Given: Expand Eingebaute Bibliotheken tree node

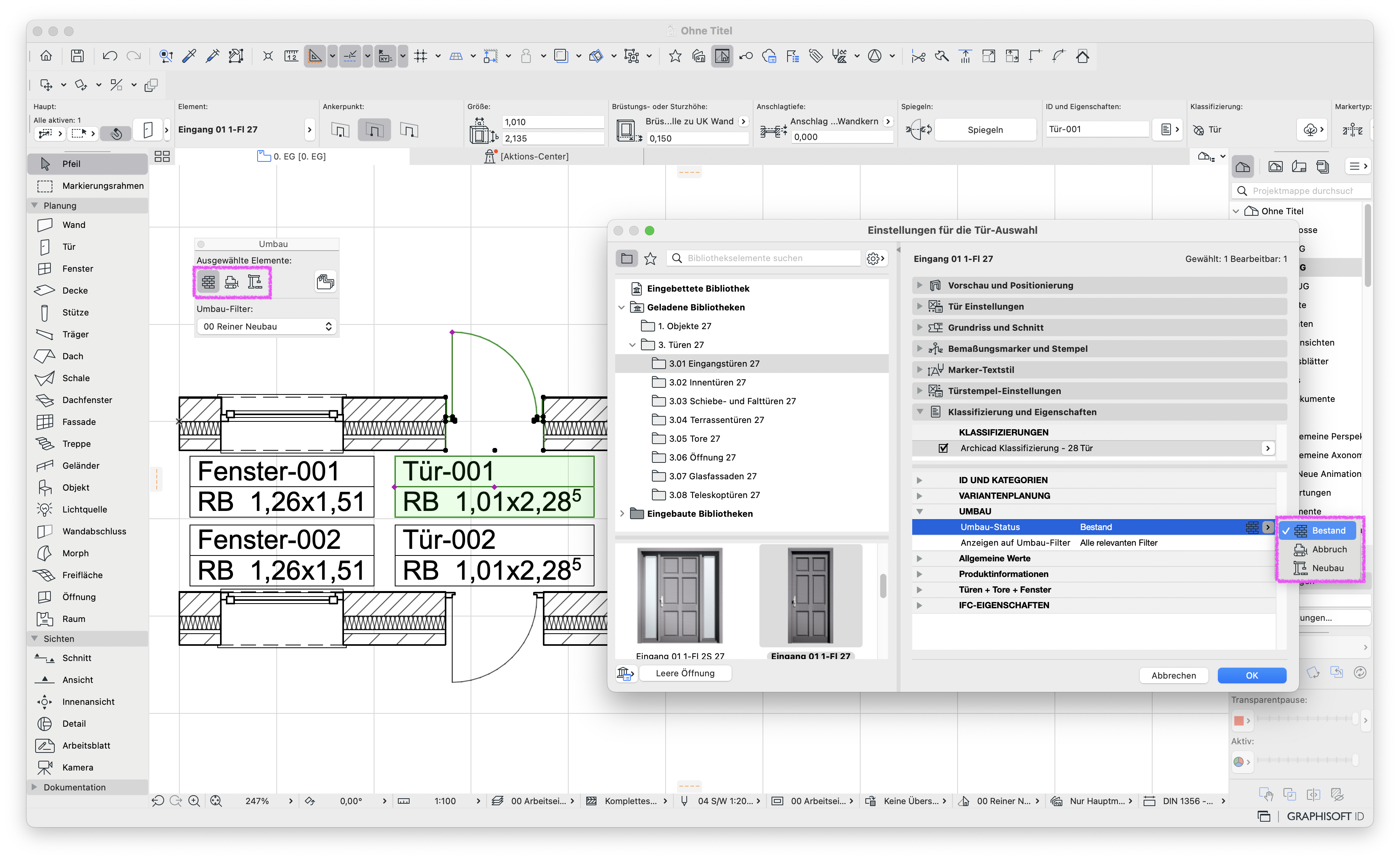Looking at the screenshot, I should click(x=621, y=514).
